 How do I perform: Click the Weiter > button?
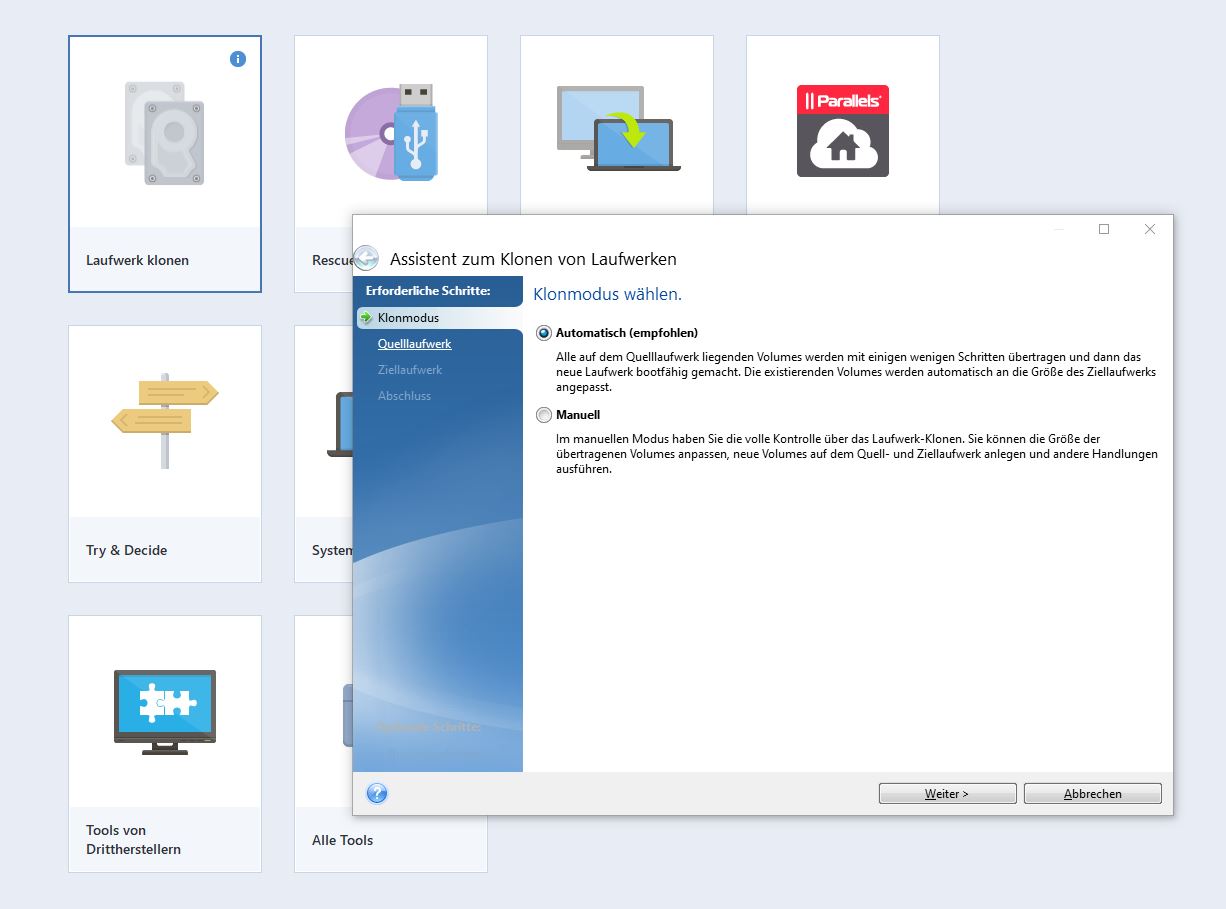[948, 794]
